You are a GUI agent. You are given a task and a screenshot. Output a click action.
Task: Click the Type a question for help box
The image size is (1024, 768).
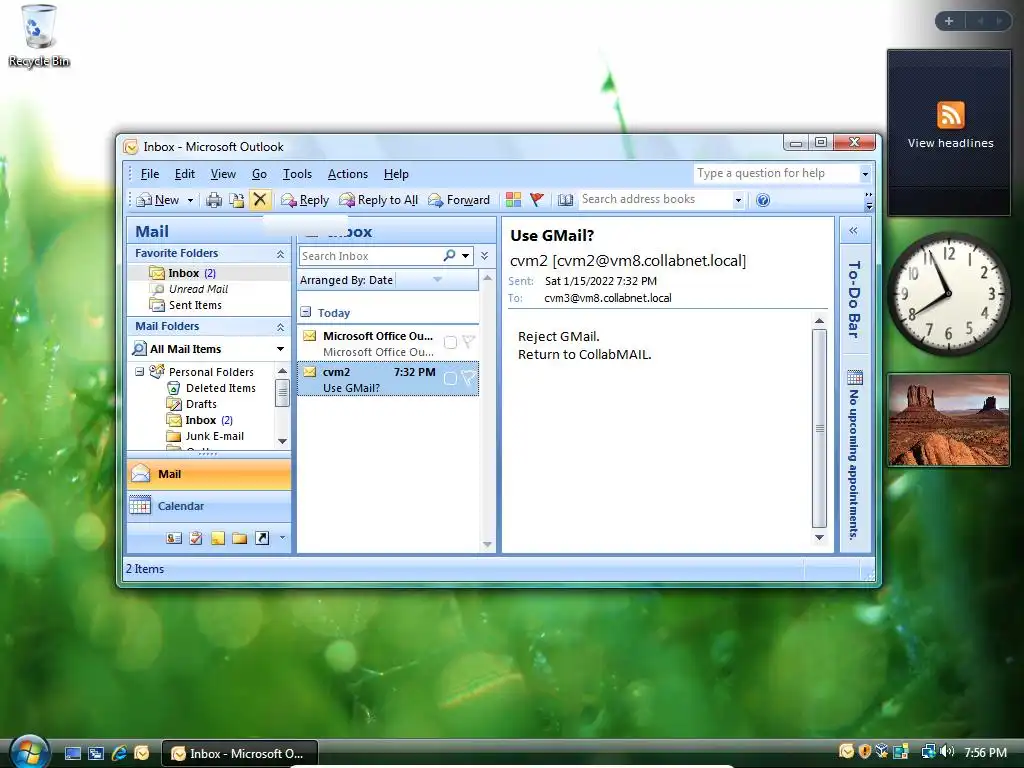coord(776,173)
